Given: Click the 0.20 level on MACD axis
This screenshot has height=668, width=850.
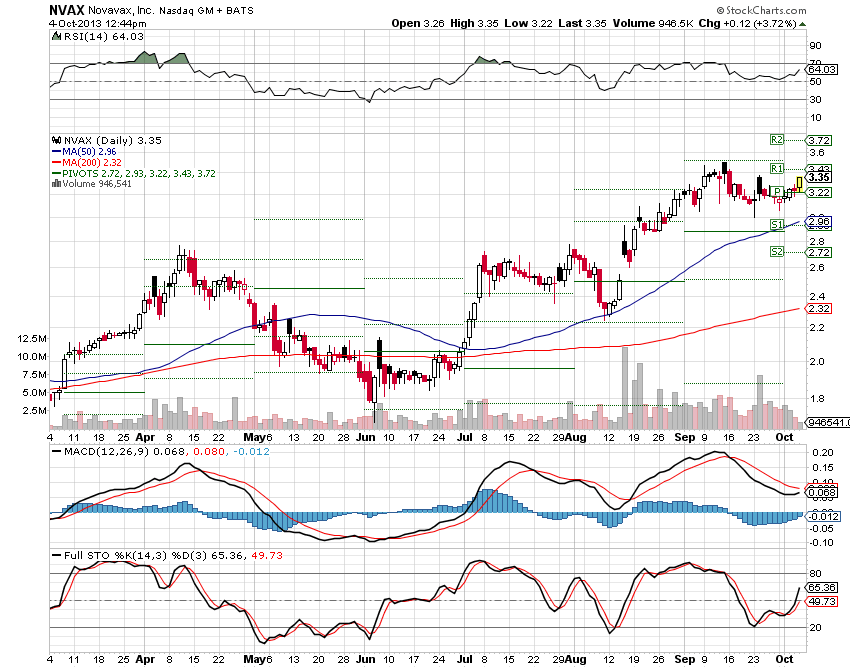Looking at the screenshot, I should pyautogui.click(x=823, y=453).
